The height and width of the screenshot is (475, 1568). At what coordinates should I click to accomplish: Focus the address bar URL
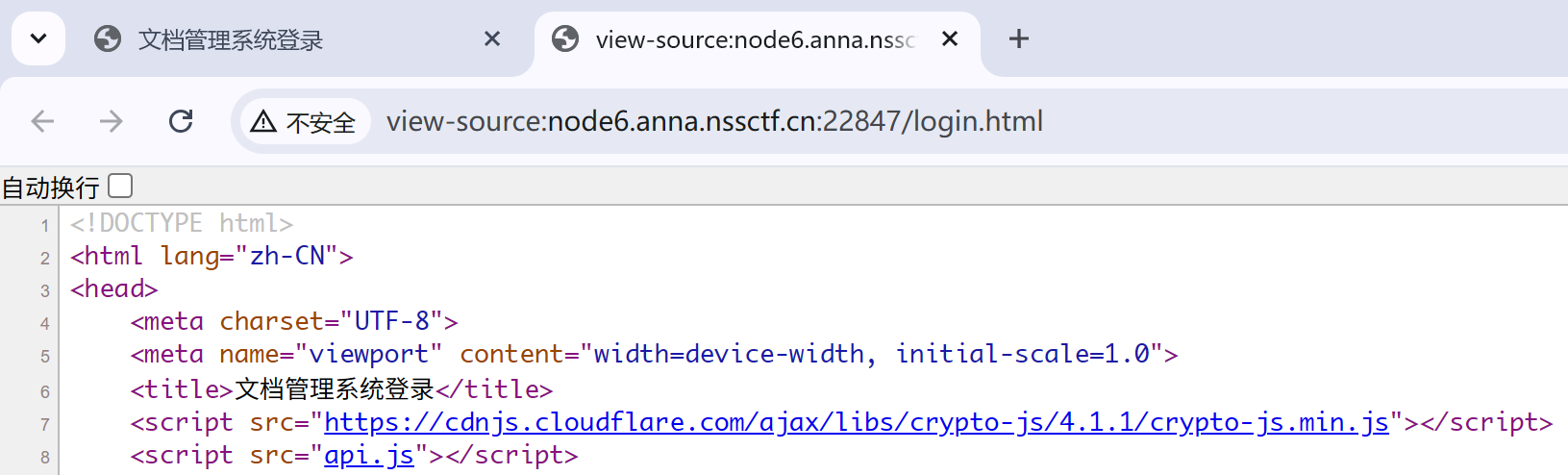point(714,121)
